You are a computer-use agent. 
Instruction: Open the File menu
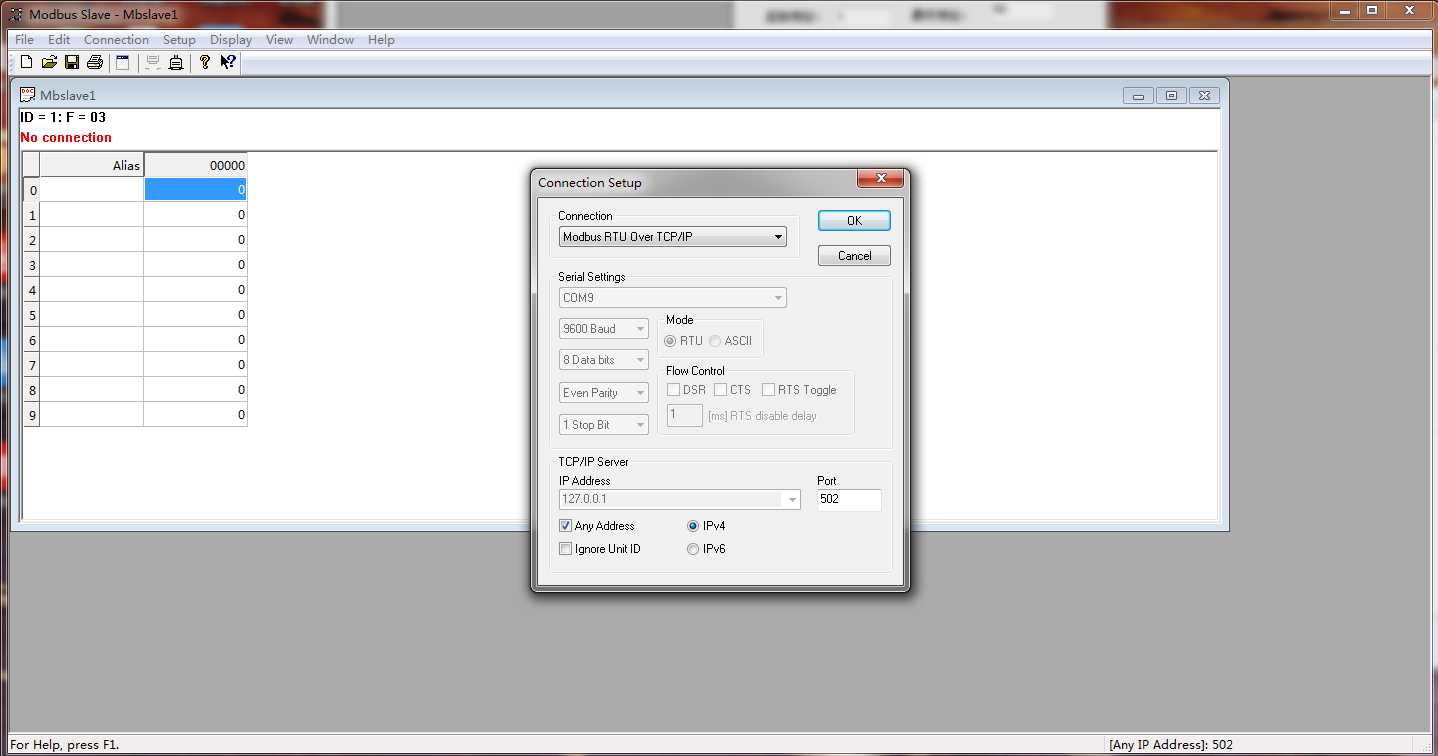(24, 40)
